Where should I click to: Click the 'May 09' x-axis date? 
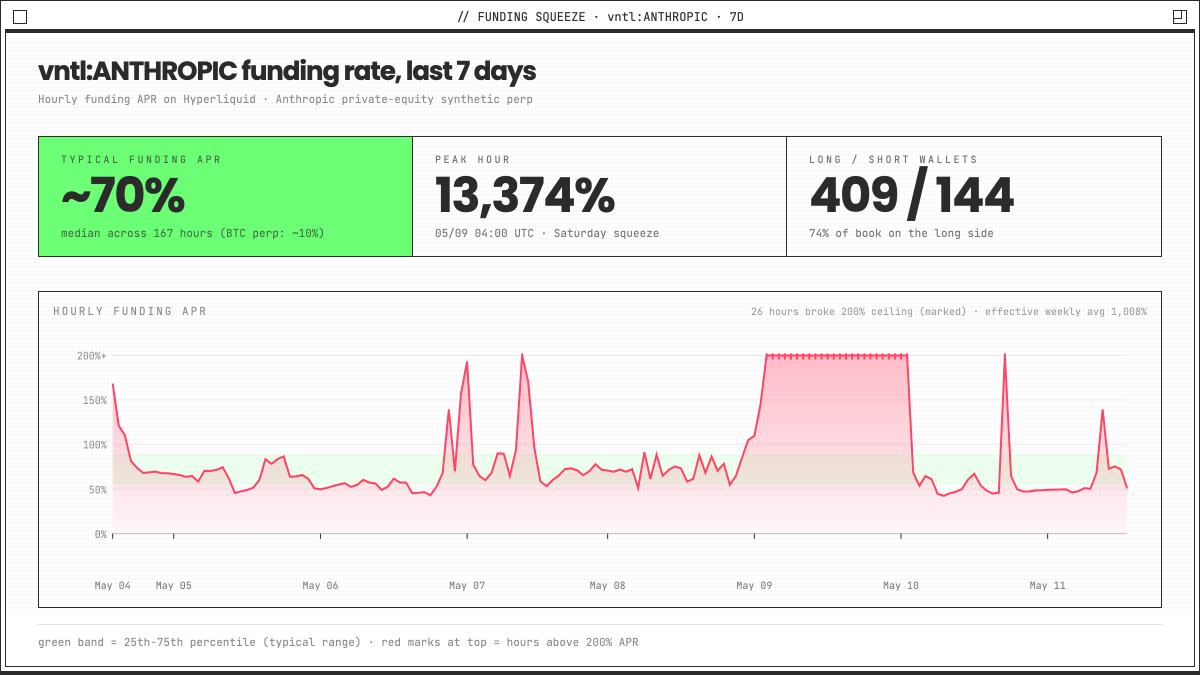tap(754, 586)
